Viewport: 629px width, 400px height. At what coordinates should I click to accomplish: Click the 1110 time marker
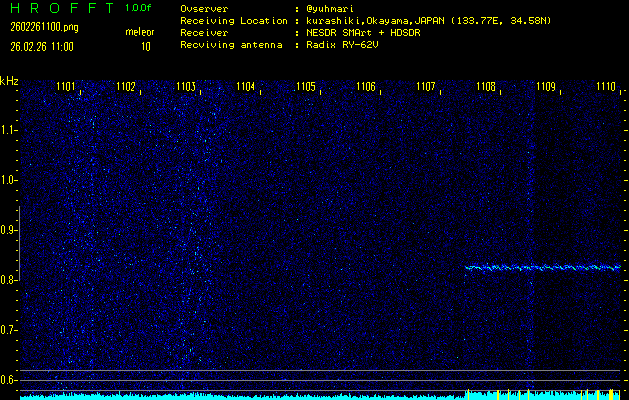tap(606, 87)
